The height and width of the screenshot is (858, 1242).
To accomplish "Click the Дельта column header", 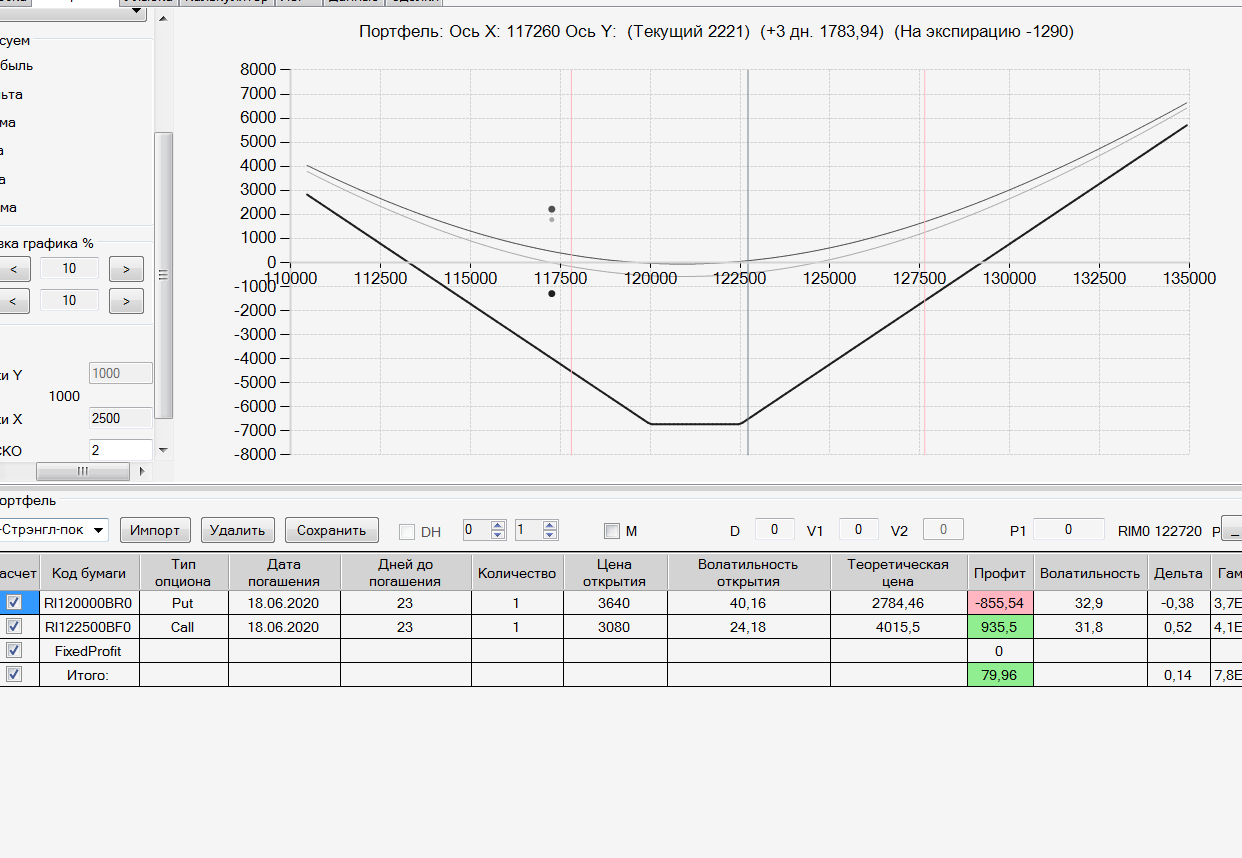I will [x=1179, y=573].
